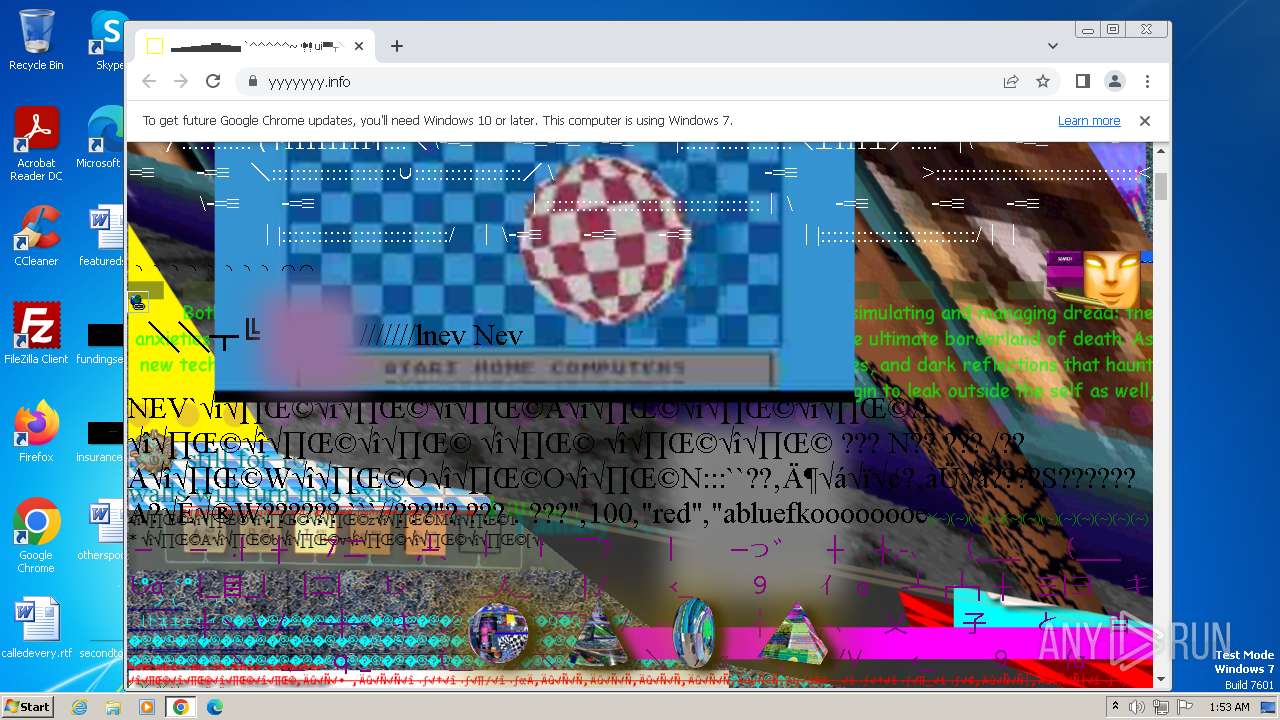Open the Recycle Bin desktop icon
Viewport: 1280px width, 720px height.
[x=36, y=40]
